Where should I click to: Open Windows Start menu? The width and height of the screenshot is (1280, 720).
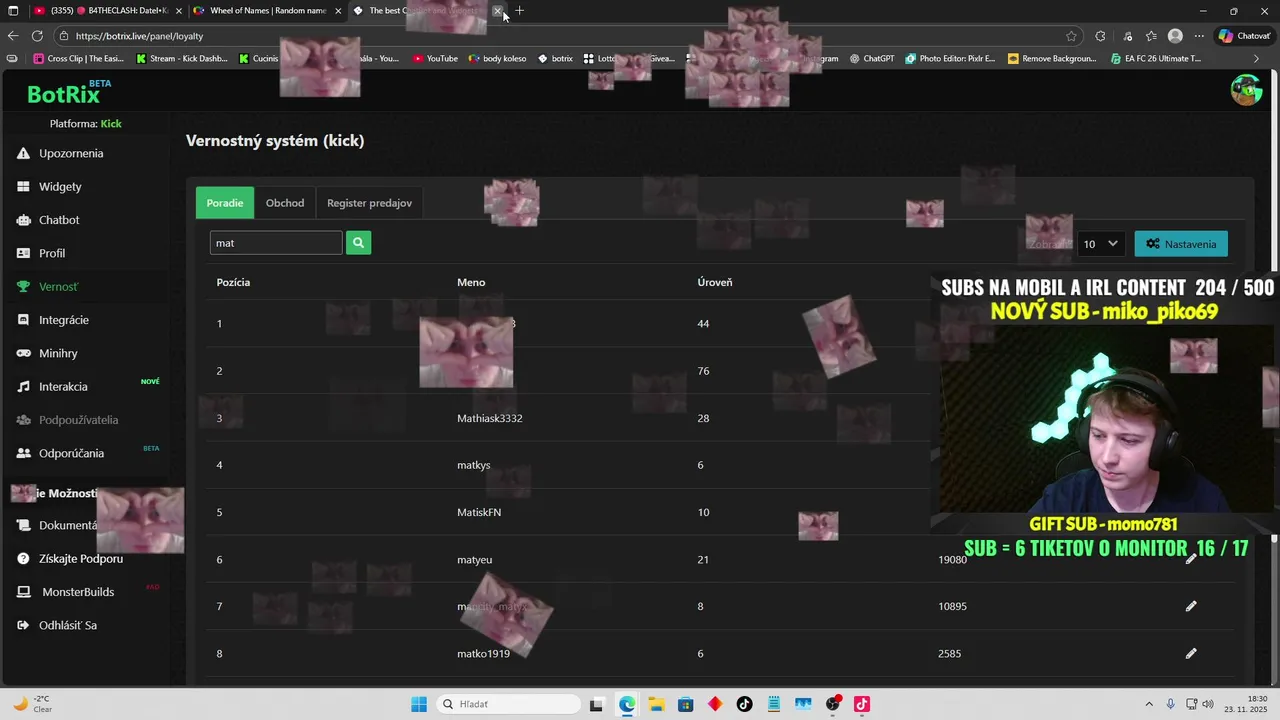point(419,704)
